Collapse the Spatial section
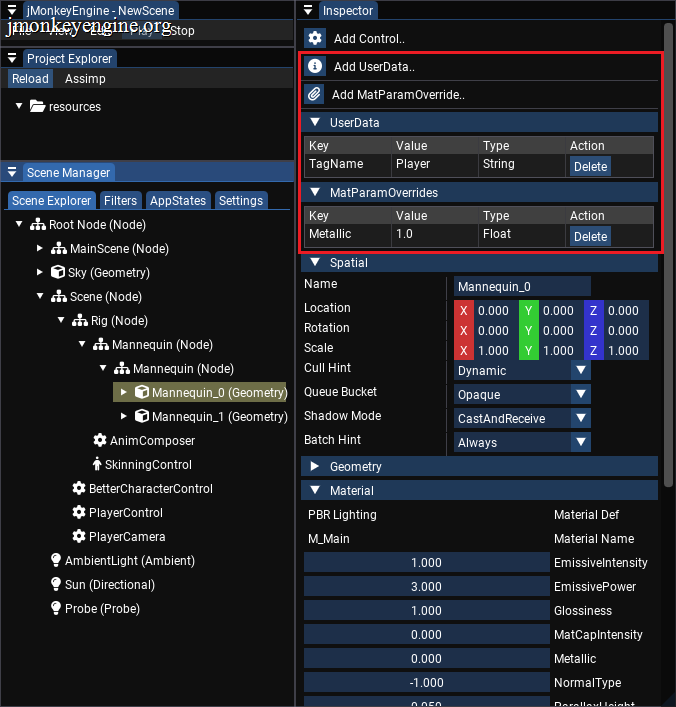The height and width of the screenshot is (707, 676). [315, 262]
